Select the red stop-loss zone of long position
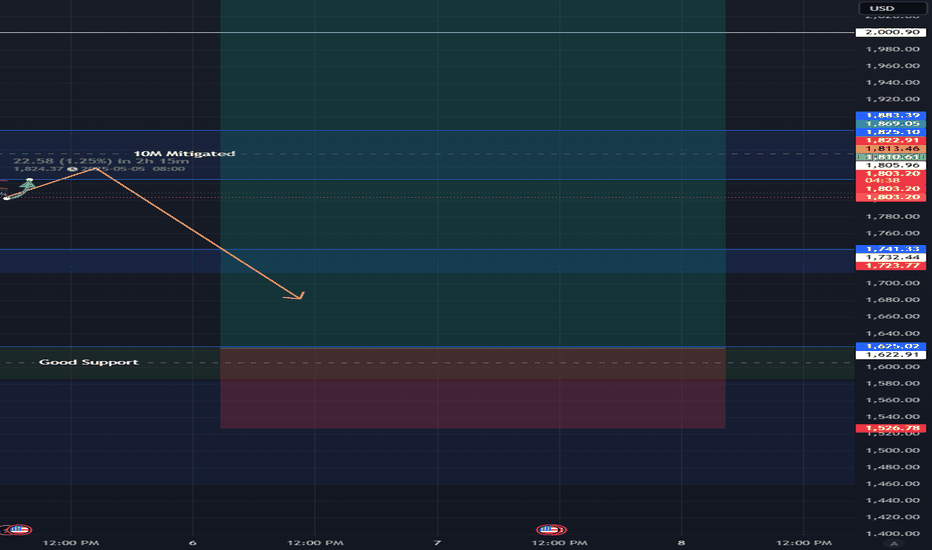Image resolution: width=932 pixels, height=550 pixels. point(473,388)
